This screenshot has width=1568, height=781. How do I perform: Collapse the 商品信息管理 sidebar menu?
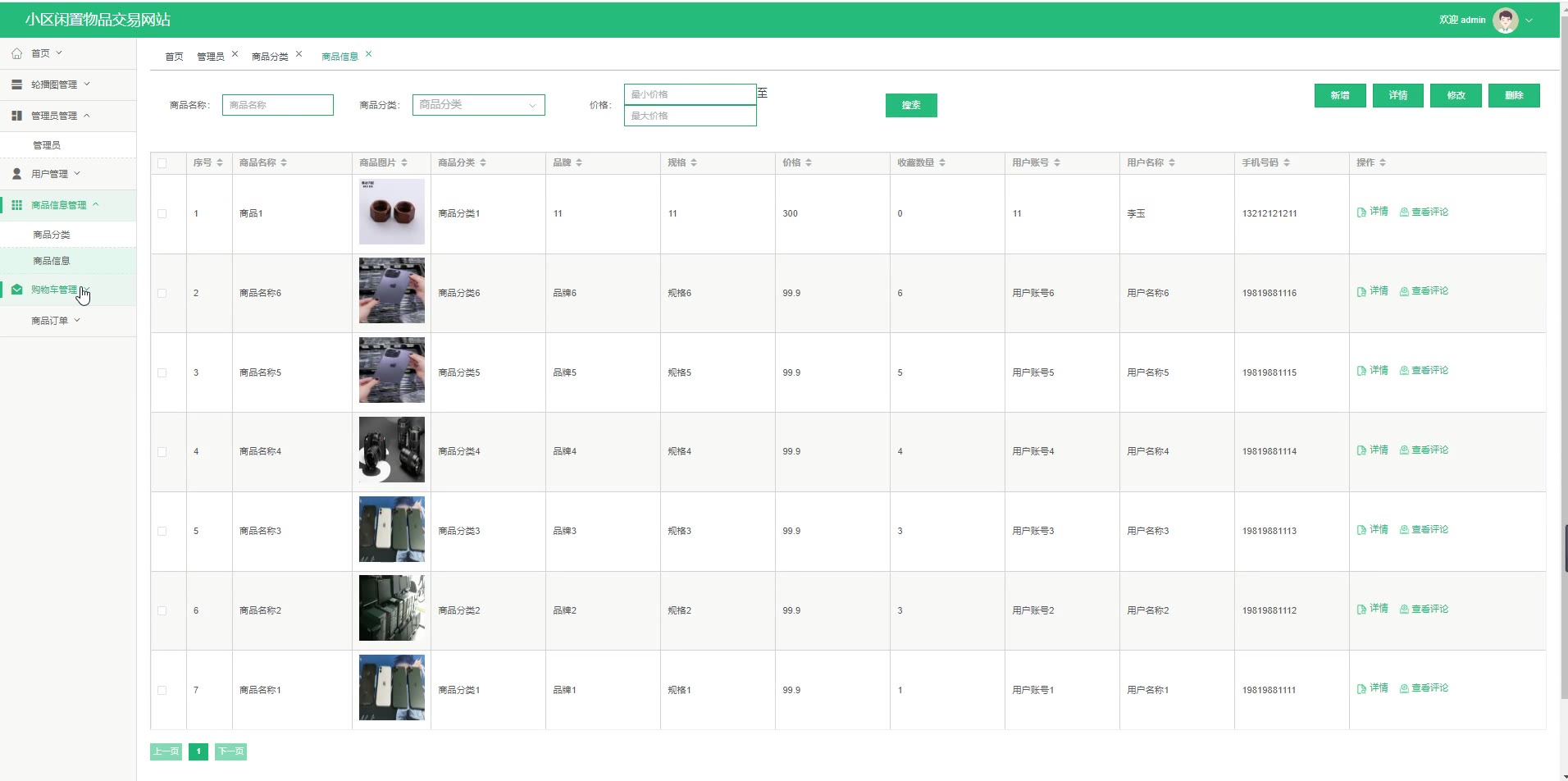pyautogui.click(x=96, y=204)
